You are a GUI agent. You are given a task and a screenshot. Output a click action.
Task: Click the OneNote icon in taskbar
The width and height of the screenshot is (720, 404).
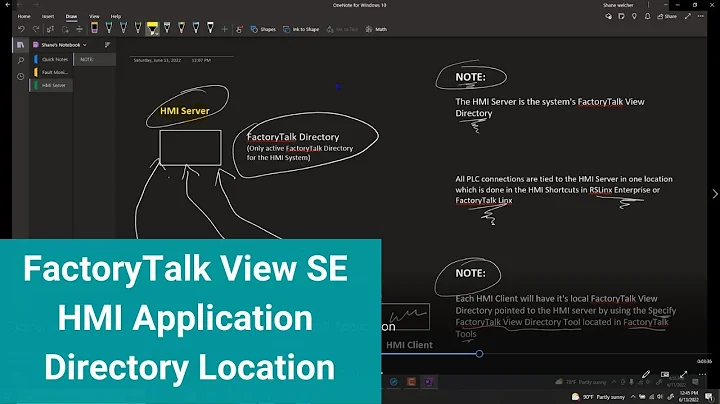(x=429, y=382)
